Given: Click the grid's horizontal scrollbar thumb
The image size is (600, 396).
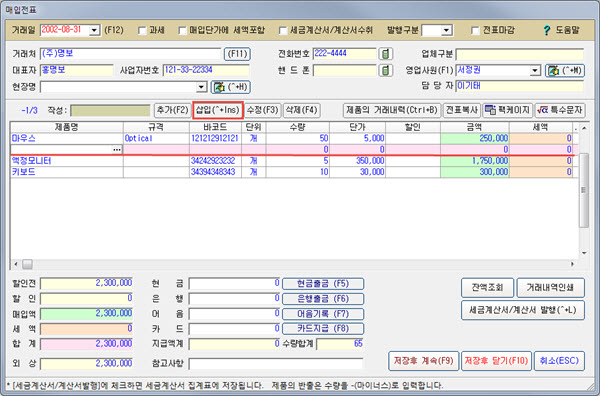Looking at the screenshot, I should (x=27, y=264).
